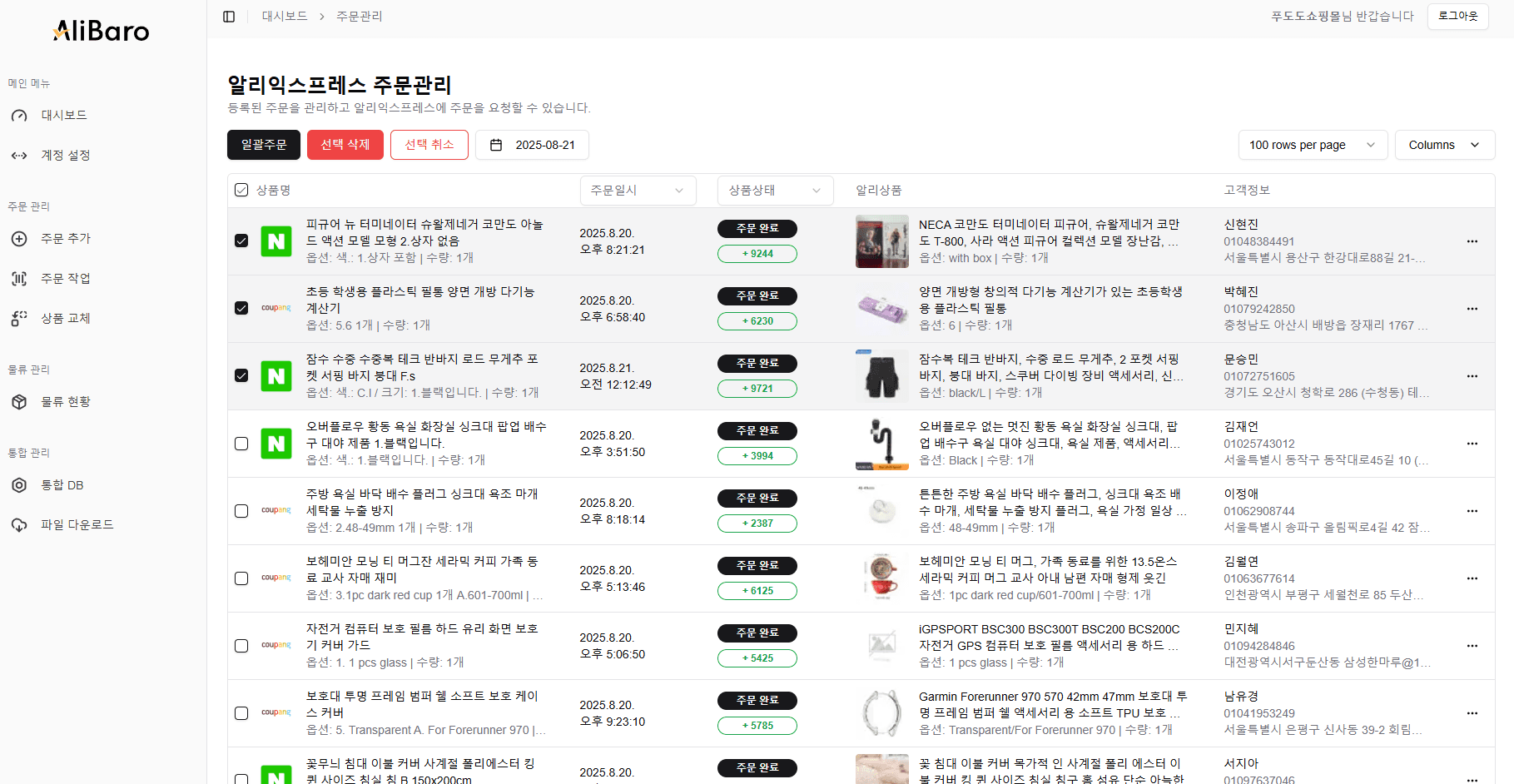Toggle the select-all checkbox in table header
The width and height of the screenshot is (1514, 784).
point(241,190)
